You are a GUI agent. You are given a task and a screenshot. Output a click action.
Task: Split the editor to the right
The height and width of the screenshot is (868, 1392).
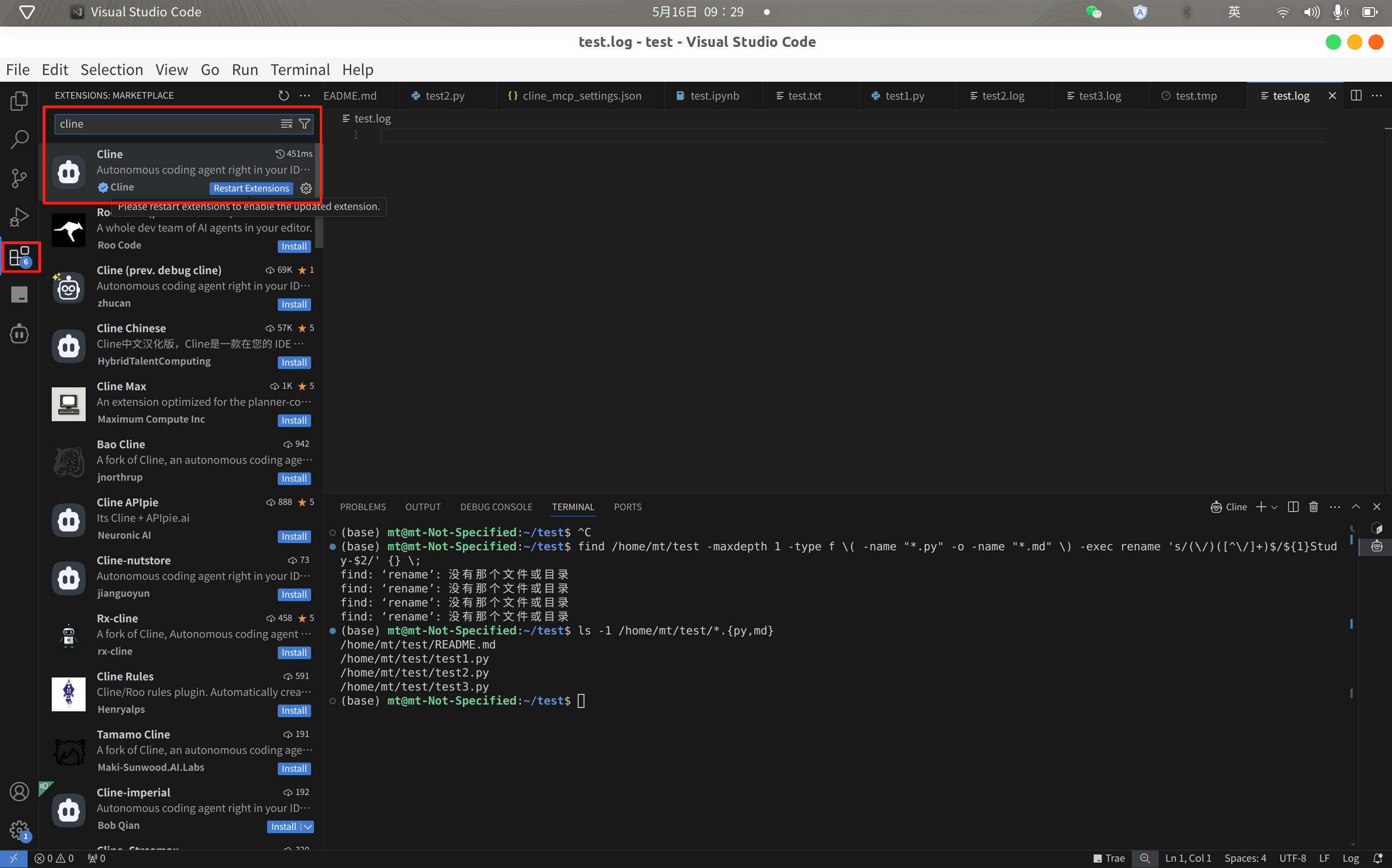tap(1356, 95)
